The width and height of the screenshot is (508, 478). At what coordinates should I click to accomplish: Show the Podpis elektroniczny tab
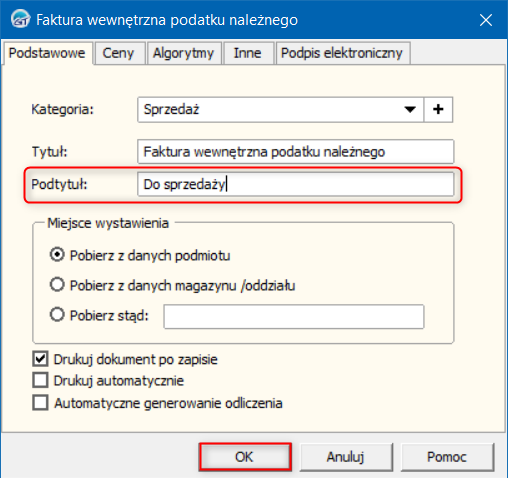point(342,53)
